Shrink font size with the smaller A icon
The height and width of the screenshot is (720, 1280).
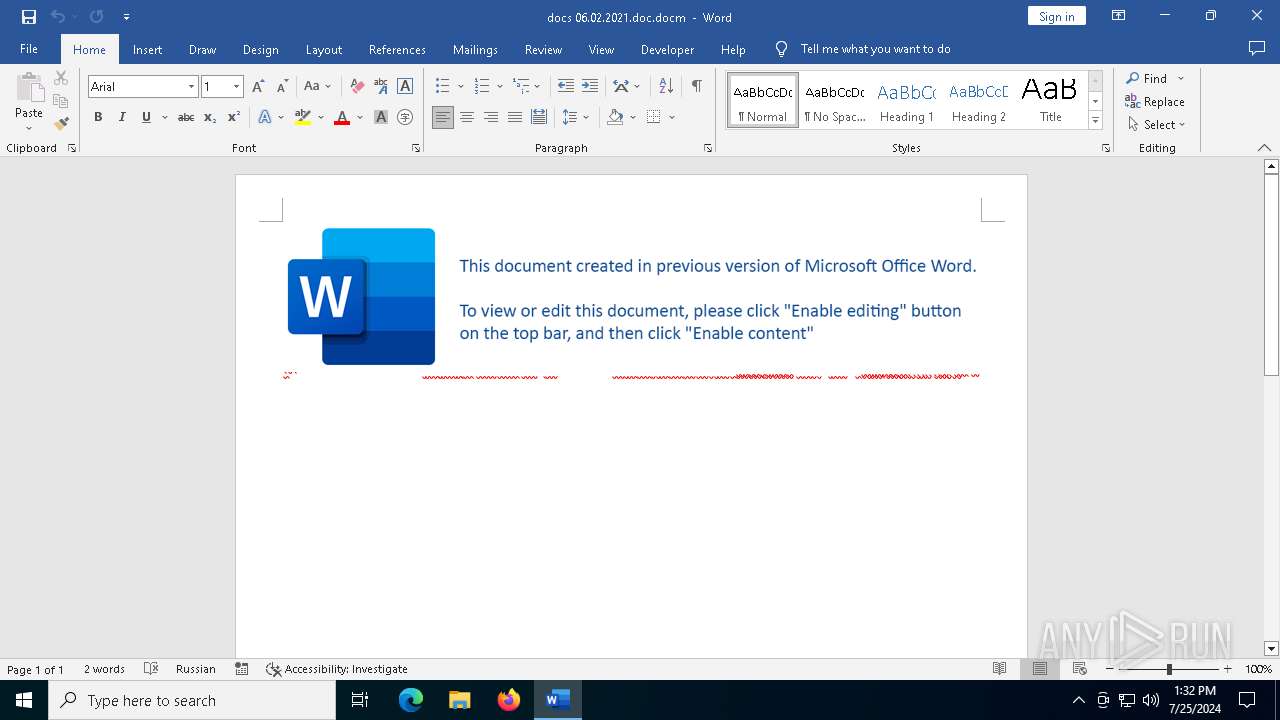tap(282, 86)
